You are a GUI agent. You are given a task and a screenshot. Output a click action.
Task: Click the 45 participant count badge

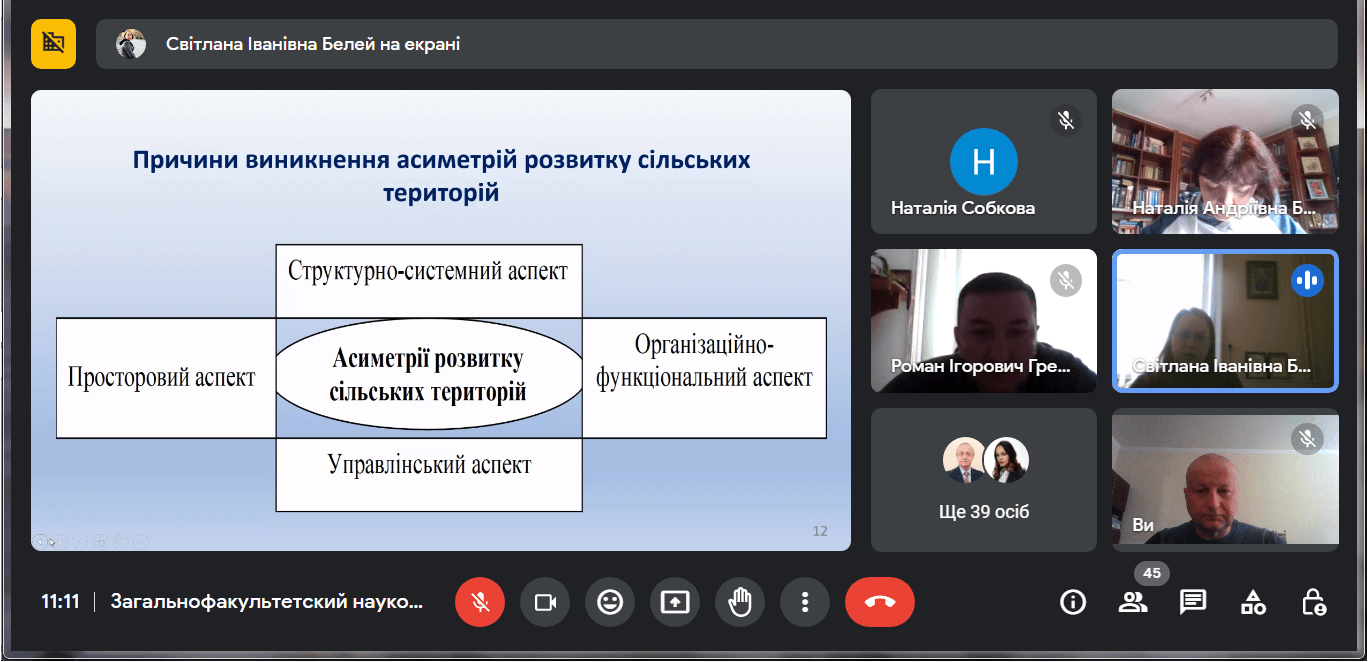(1151, 574)
